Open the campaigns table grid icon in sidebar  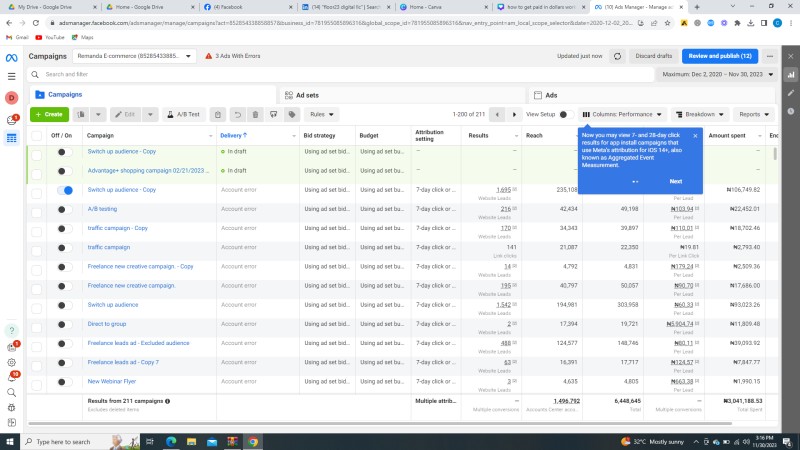click(x=11, y=138)
